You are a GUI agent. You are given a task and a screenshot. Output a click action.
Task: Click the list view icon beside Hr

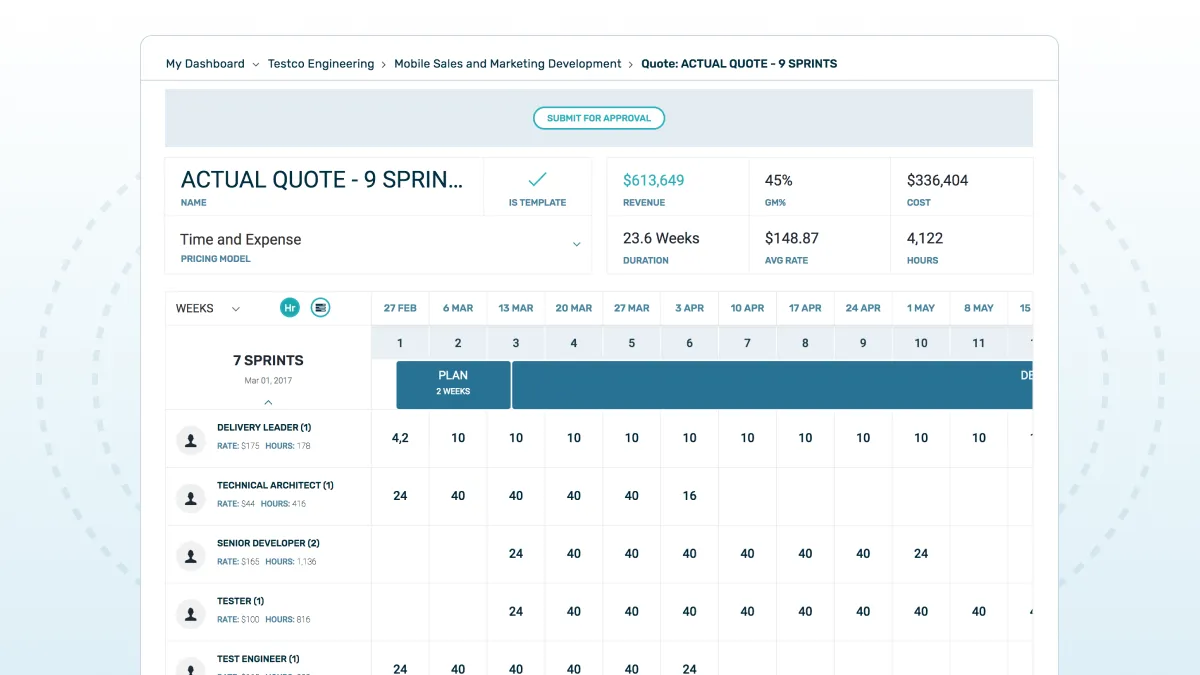click(320, 308)
